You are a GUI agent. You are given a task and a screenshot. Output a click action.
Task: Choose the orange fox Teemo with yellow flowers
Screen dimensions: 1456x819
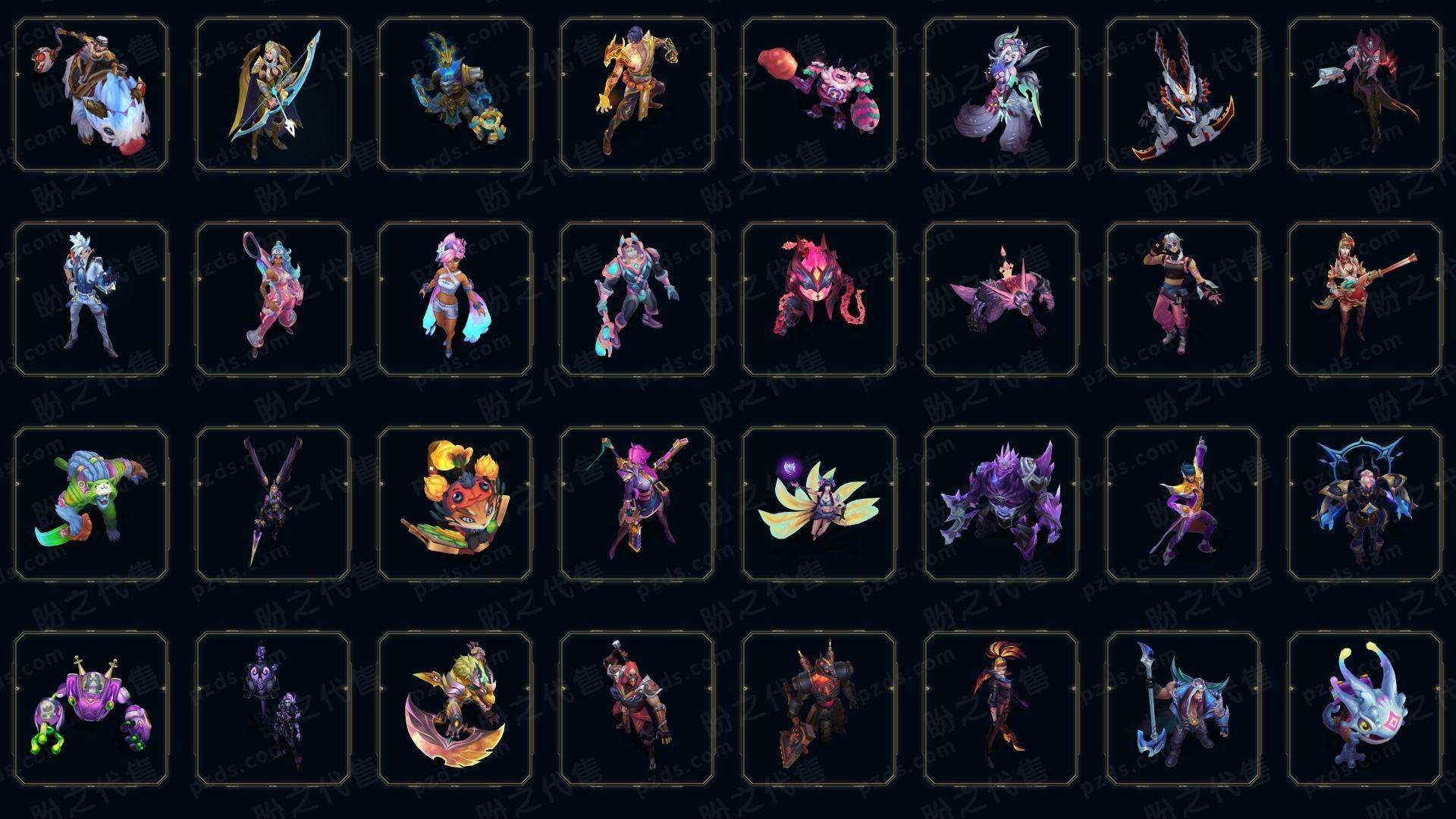455,504
